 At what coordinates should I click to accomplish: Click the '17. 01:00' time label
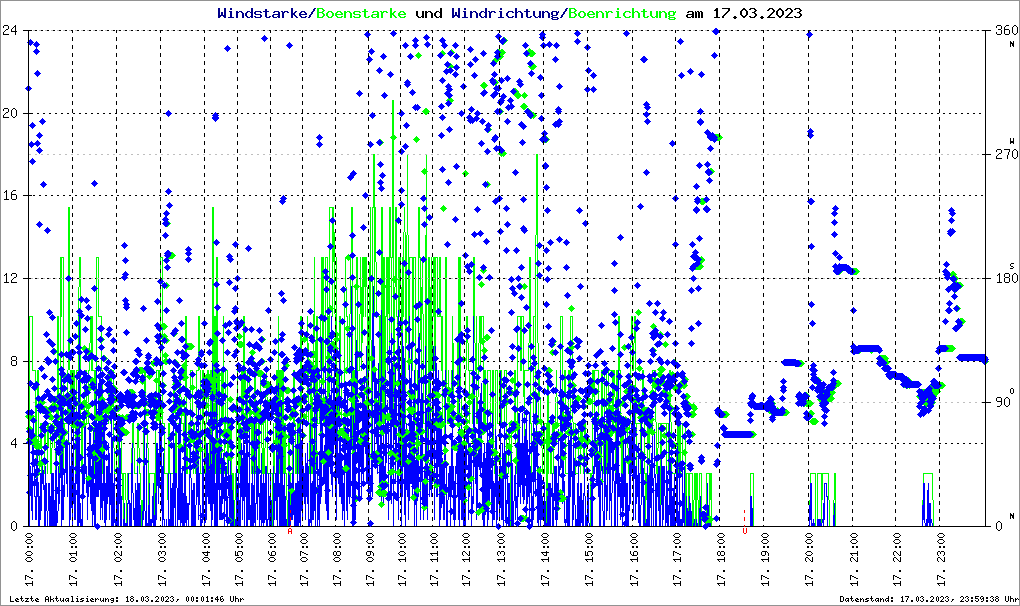pyautogui.click(x=73, y=559)
